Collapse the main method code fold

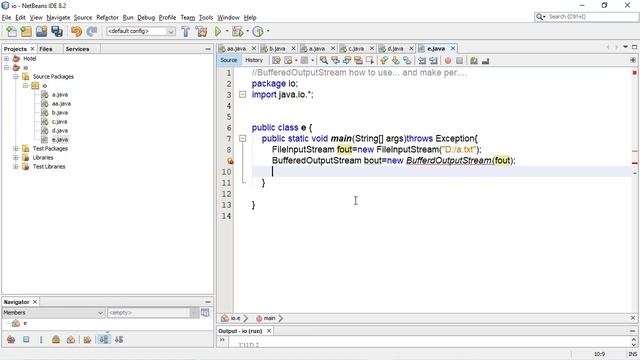(242, 138)
